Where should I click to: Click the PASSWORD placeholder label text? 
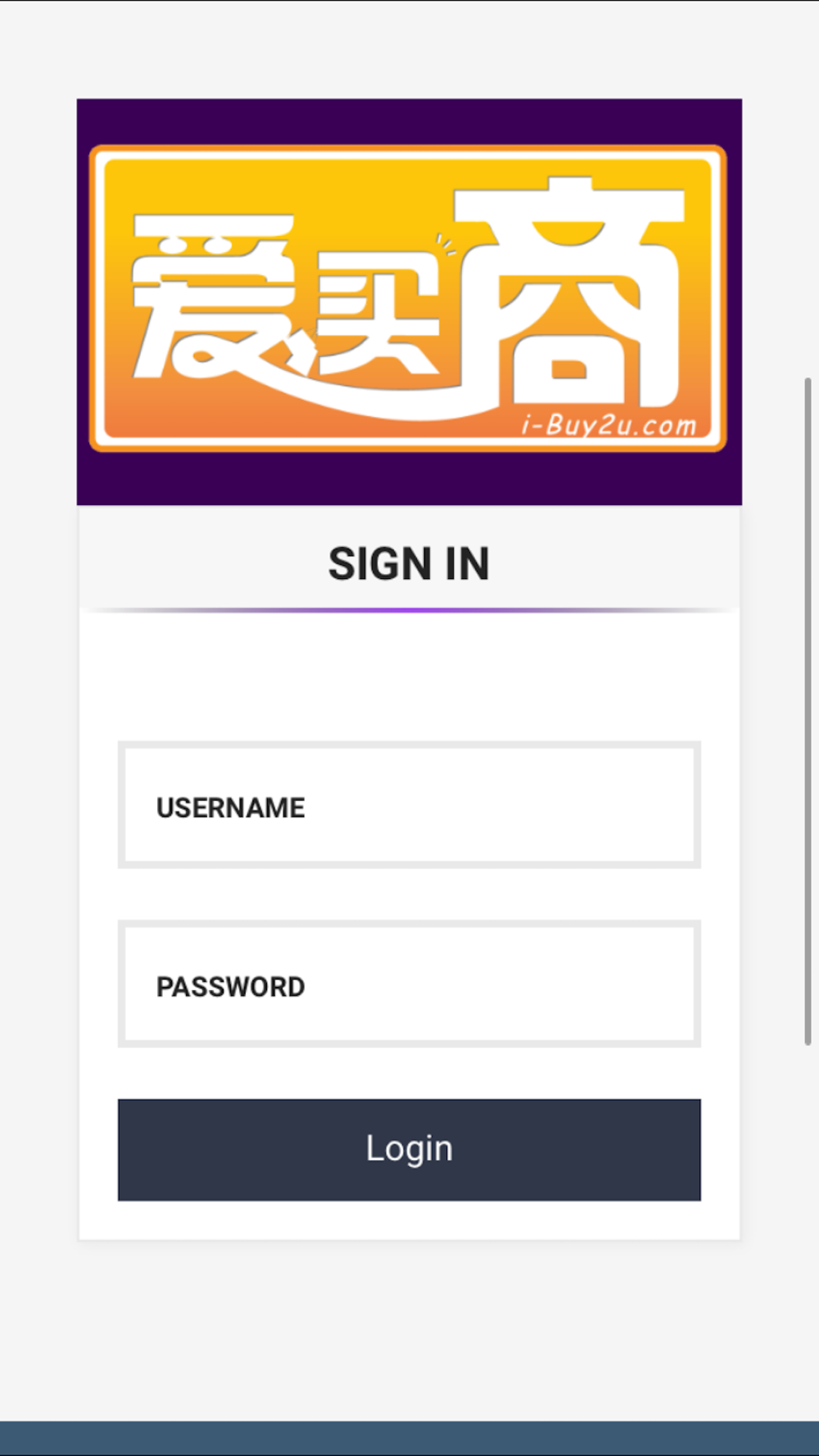pos(230,987)
